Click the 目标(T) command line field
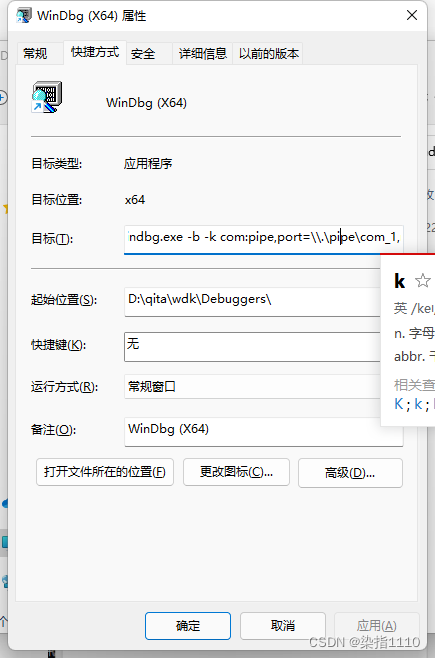The height and width of the screenshot is (658, 435). click(263, 239)
